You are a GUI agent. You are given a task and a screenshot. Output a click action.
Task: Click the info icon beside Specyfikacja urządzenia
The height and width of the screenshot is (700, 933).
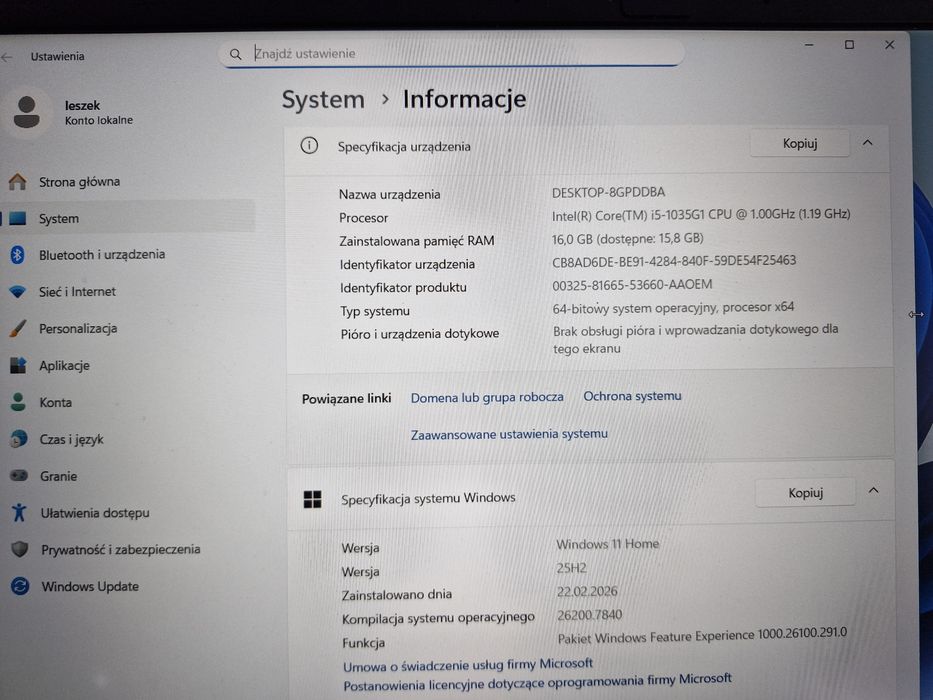tap(309, 146)
